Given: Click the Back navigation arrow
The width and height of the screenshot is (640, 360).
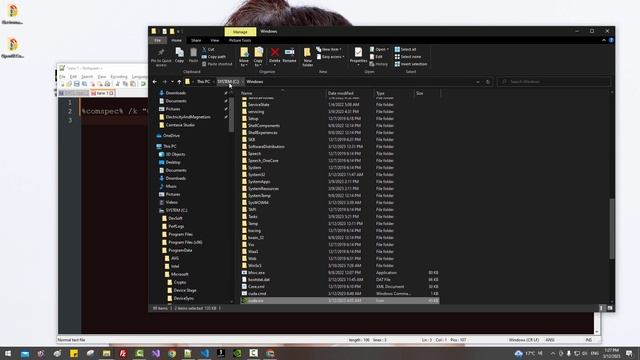Looking at the screenshot, I should (155, 82).
